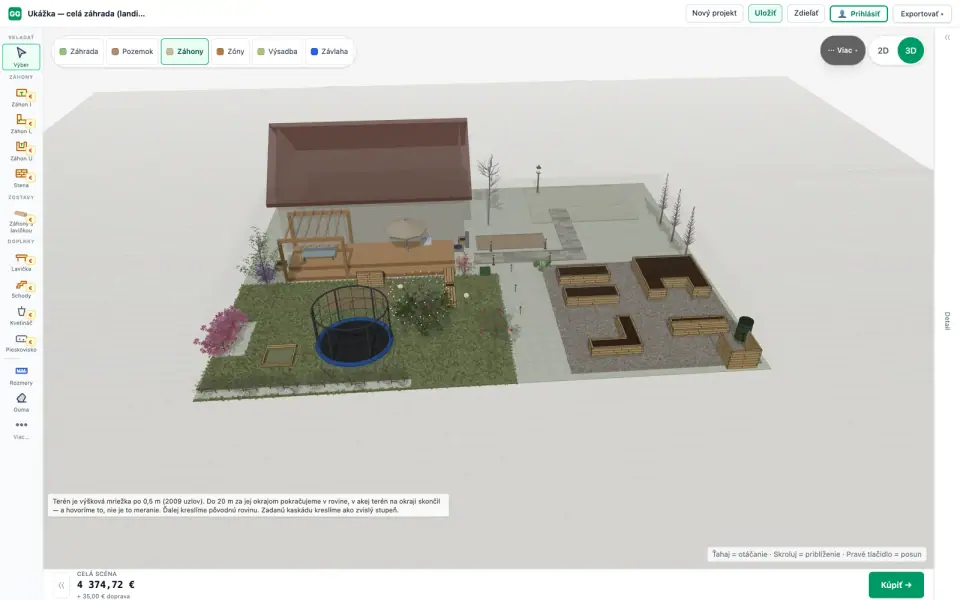Expand the Viac view options menu
960x600 pixels.
point(842,50)
